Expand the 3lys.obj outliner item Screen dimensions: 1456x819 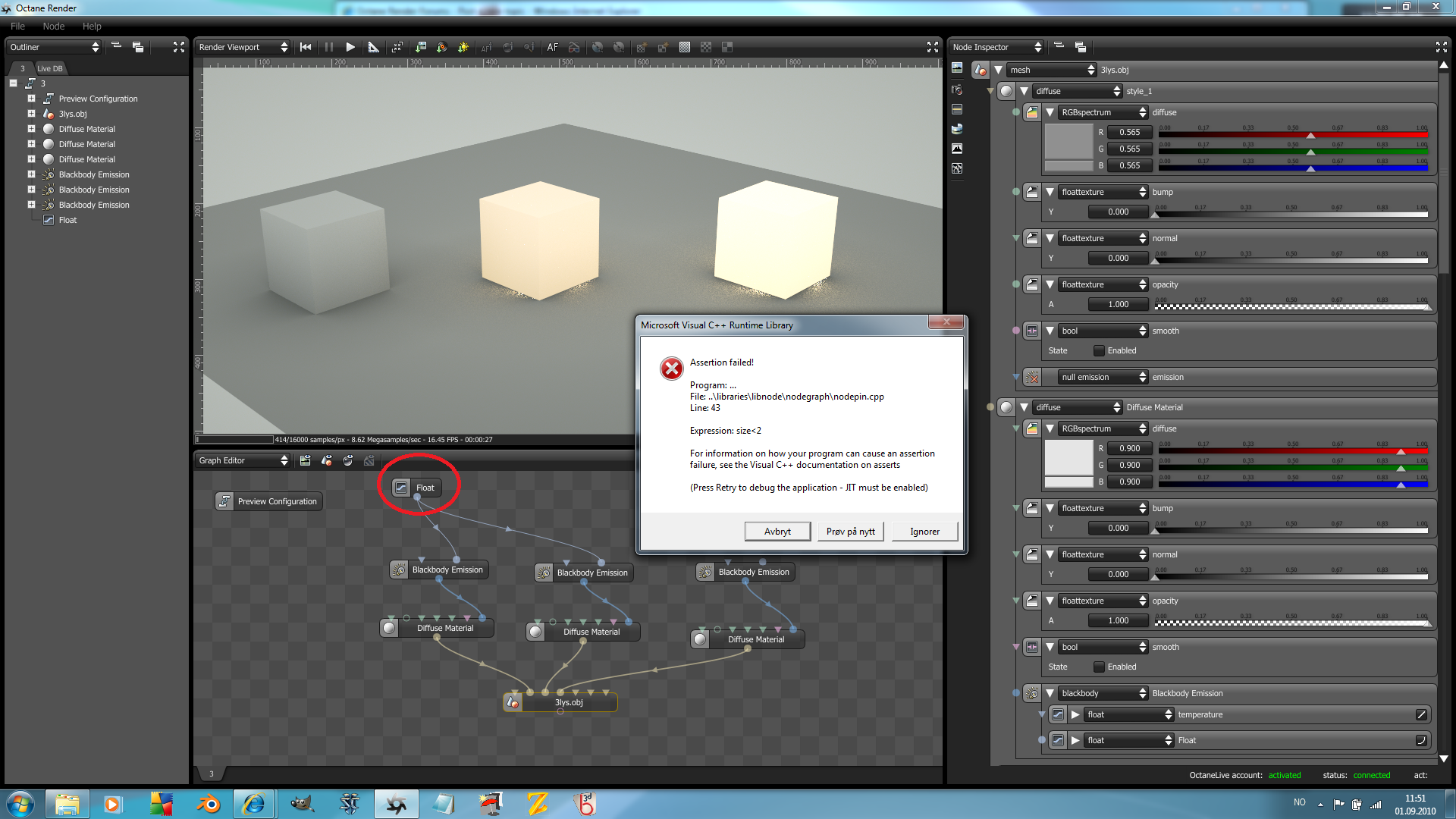pyautogui.click(x=31, y=114)
